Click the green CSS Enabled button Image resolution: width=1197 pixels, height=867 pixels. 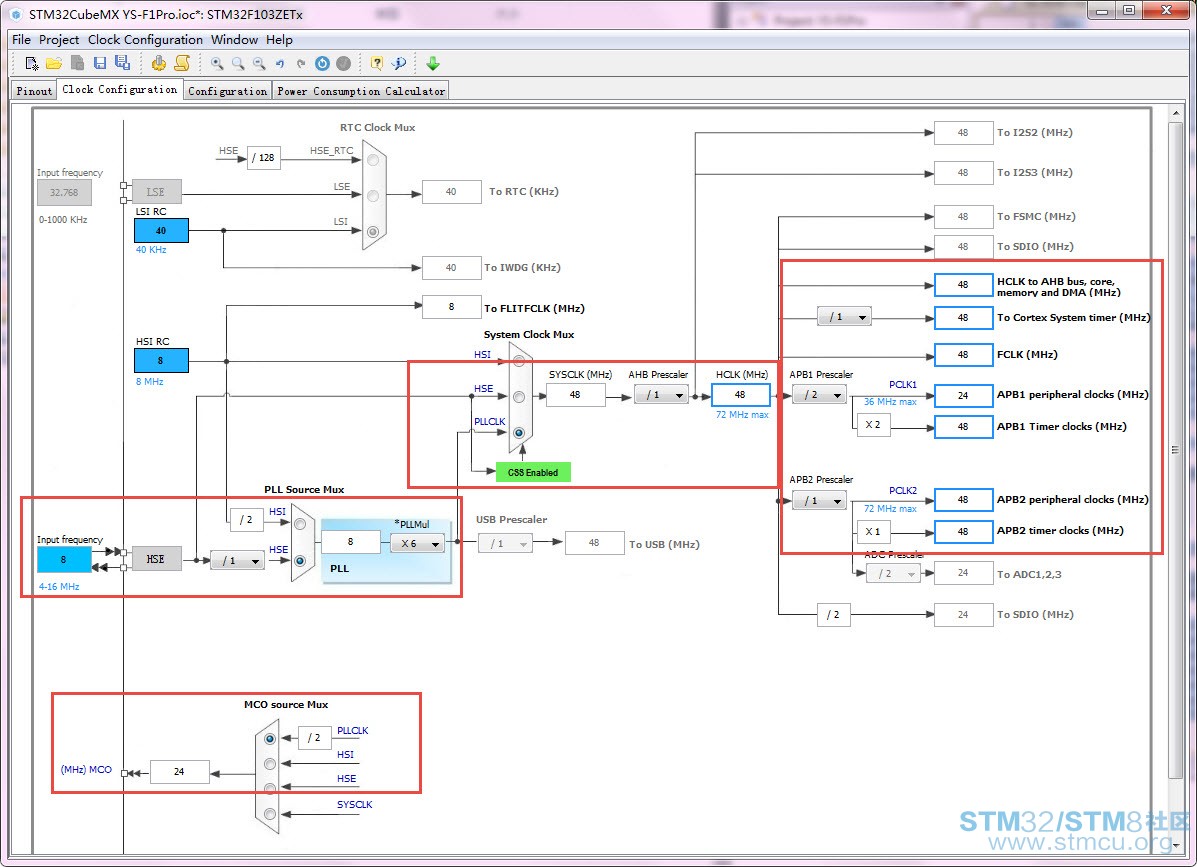(x=533, y=472)
